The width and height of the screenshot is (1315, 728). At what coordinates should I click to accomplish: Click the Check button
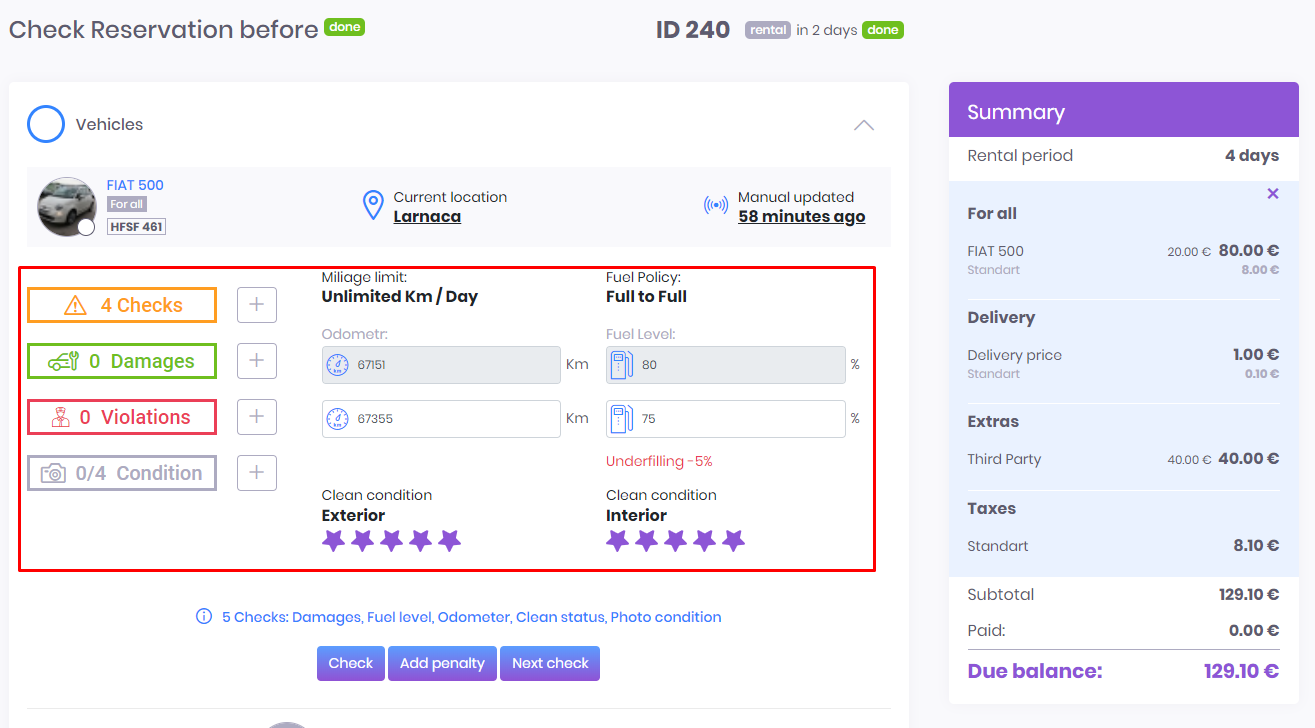(x=351, y=663)
